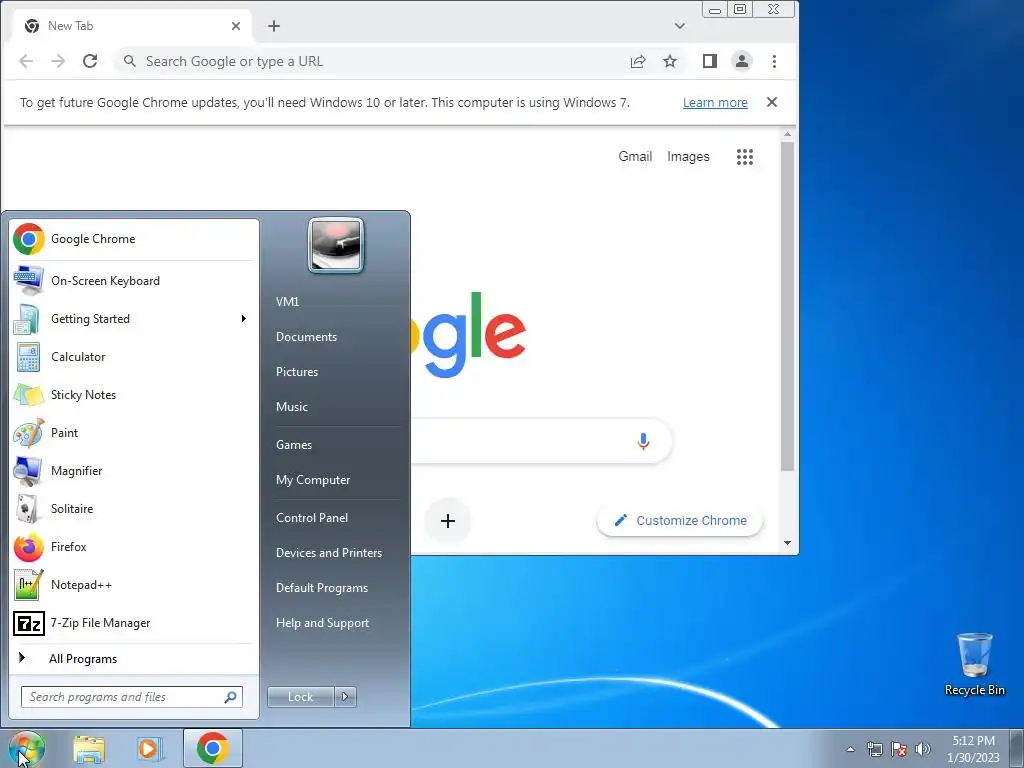This screenshot has height=768, width=1024.
Task: Click Chrome taskbar button
Action: [213, 748]
